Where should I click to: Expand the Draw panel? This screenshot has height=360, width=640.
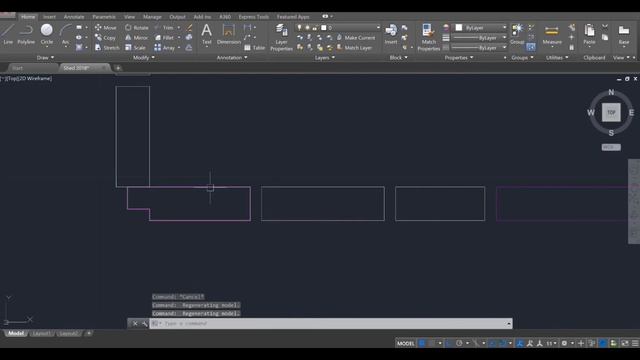(45, 58)
